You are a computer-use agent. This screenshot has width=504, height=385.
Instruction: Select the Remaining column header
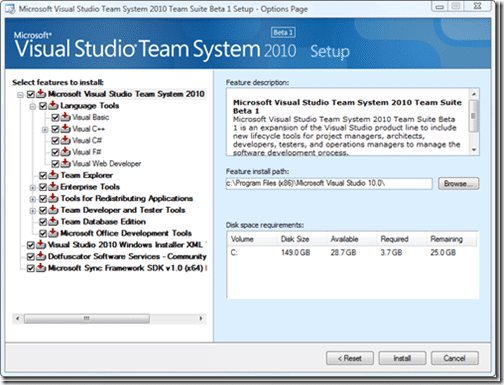pos(452,239)
